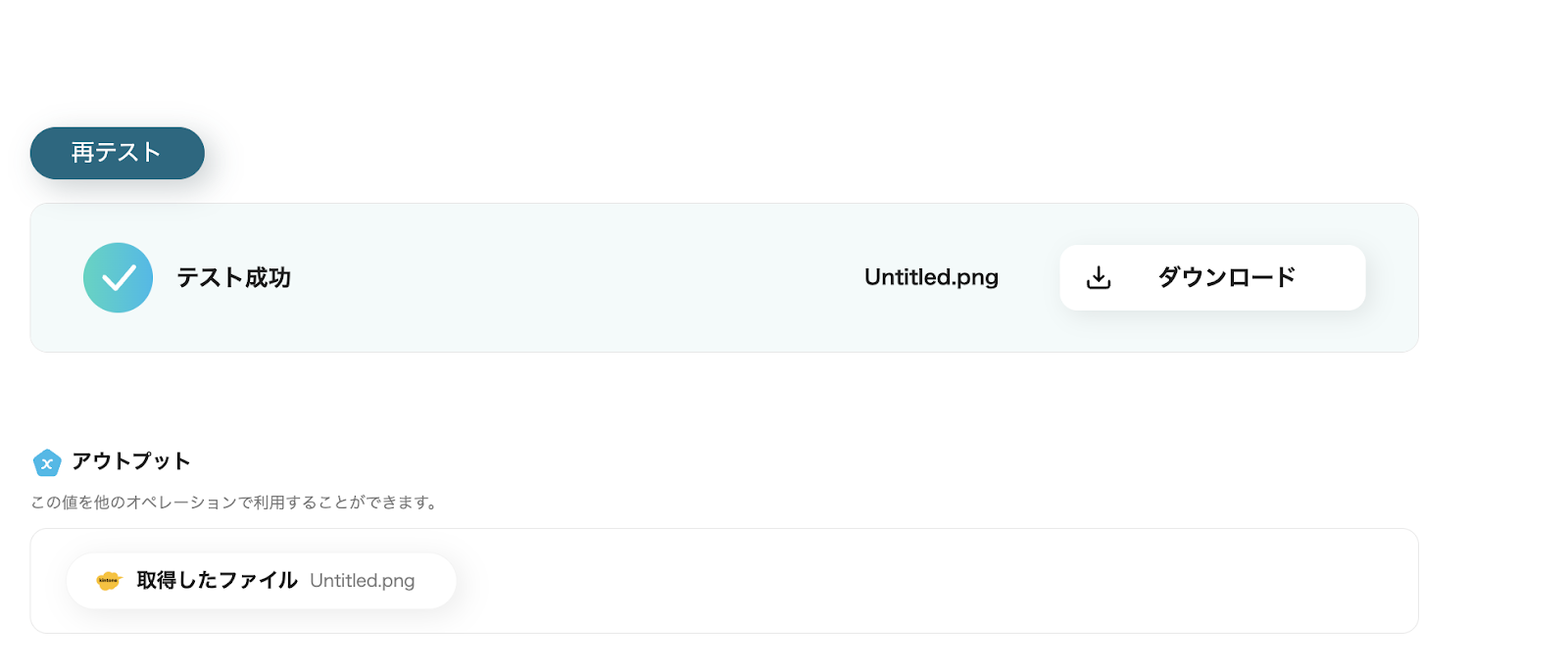
Task: Click the blue pentagon アウトプット icon
Action: (47, 462)
